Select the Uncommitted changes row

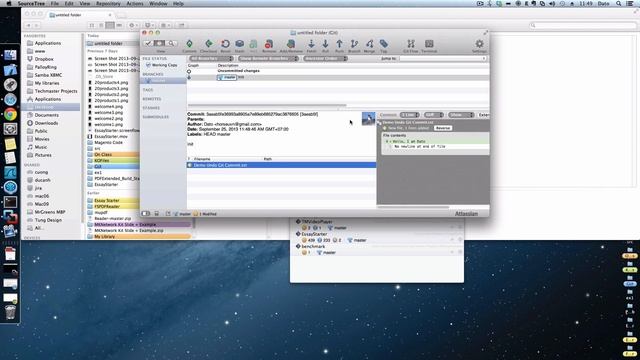pyautogui.click(x=338, y=71)
